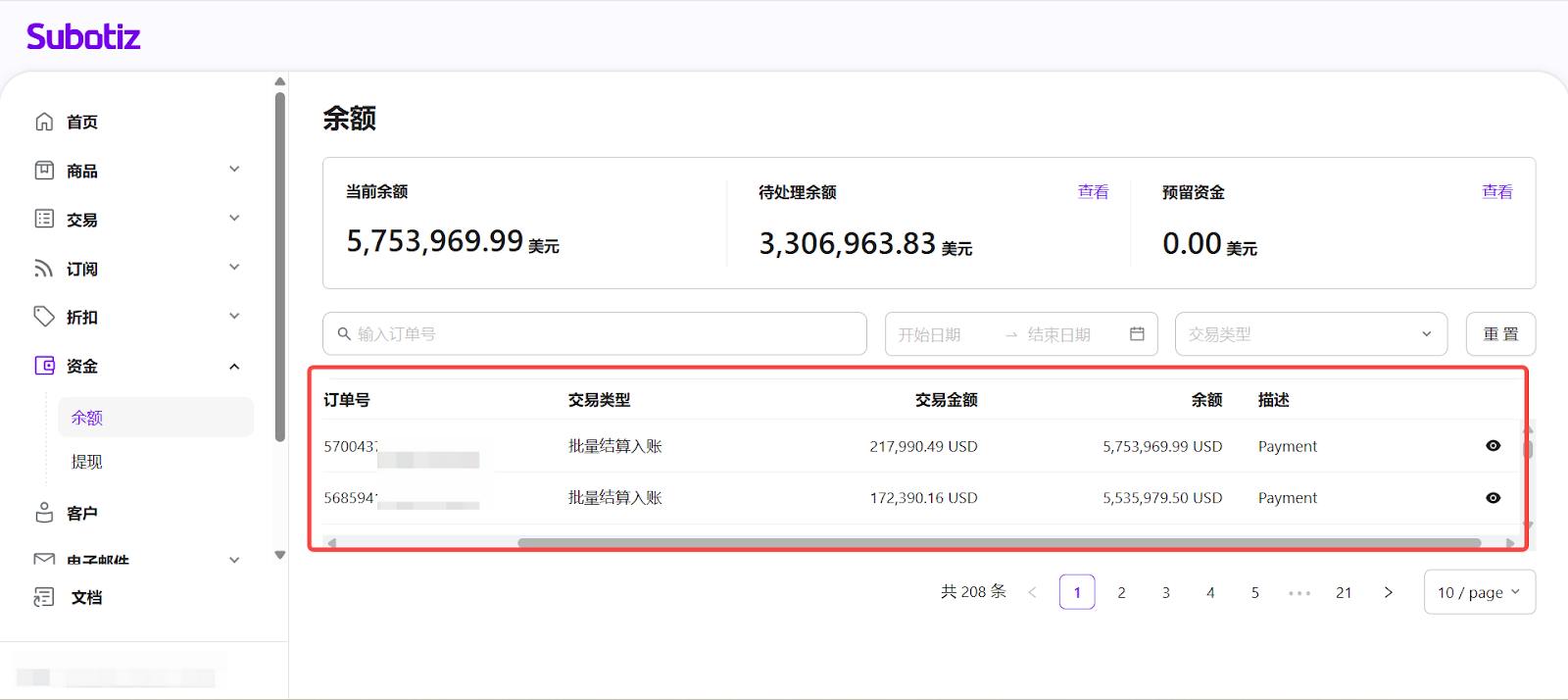Click the 客户 customer person icon
This screenshot has width=1568, height=700.
[x=44, y=513]
